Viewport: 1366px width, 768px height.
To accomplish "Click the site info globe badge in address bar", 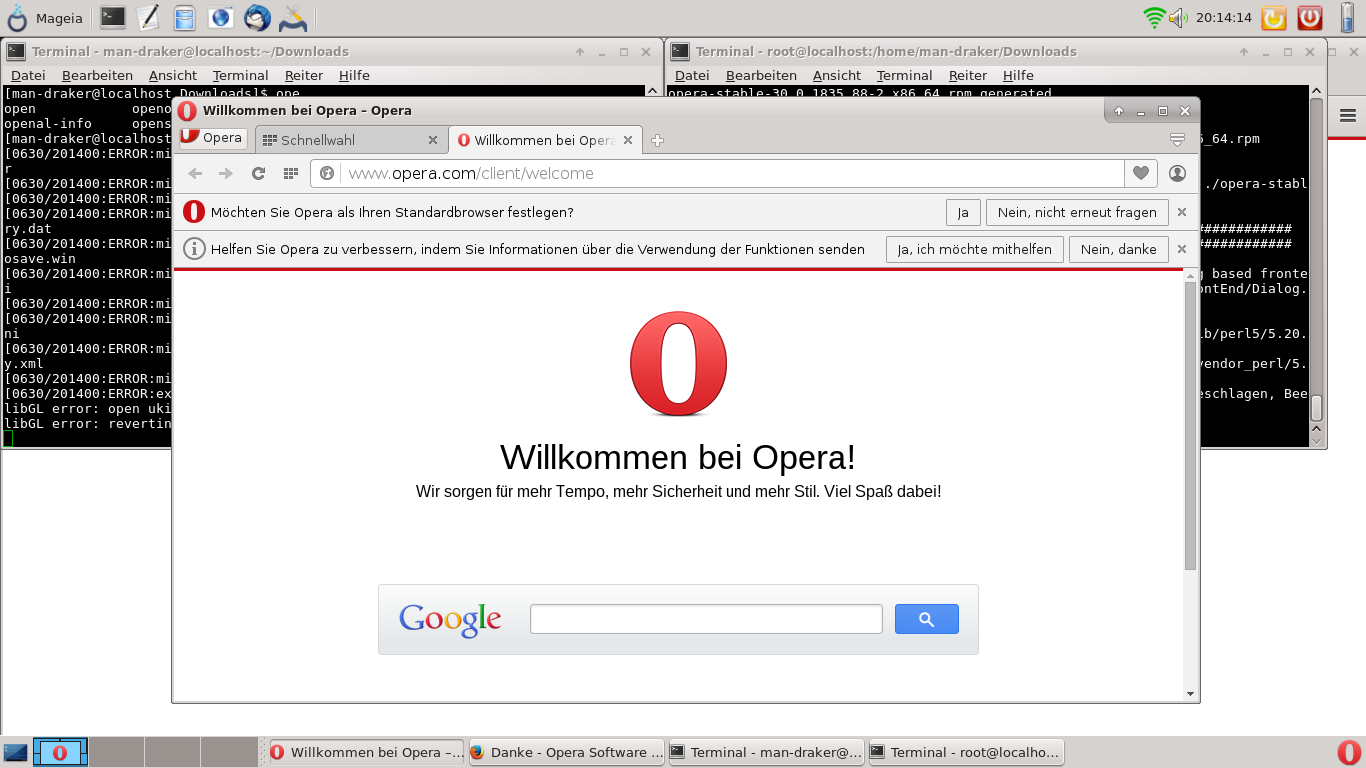I will (326, 173).
